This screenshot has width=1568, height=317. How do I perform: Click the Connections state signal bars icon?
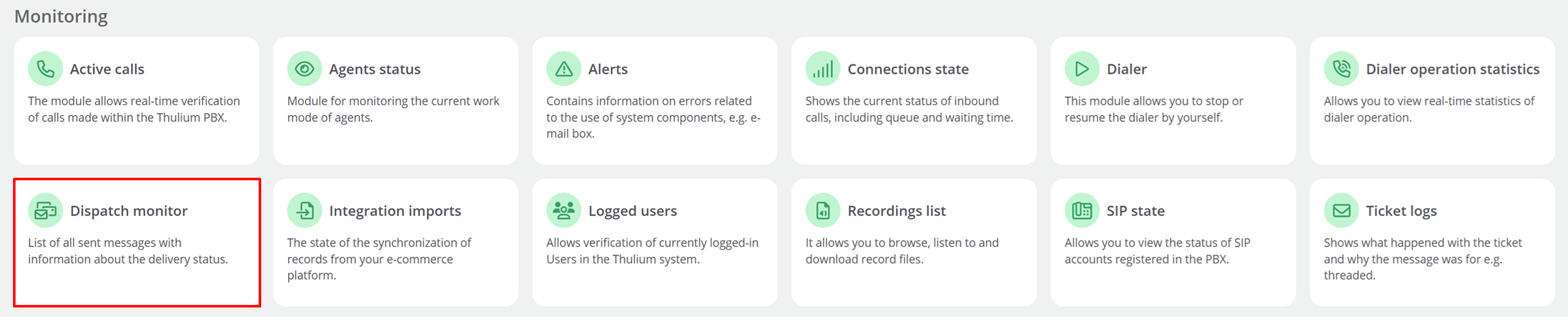tap(823, 69)
